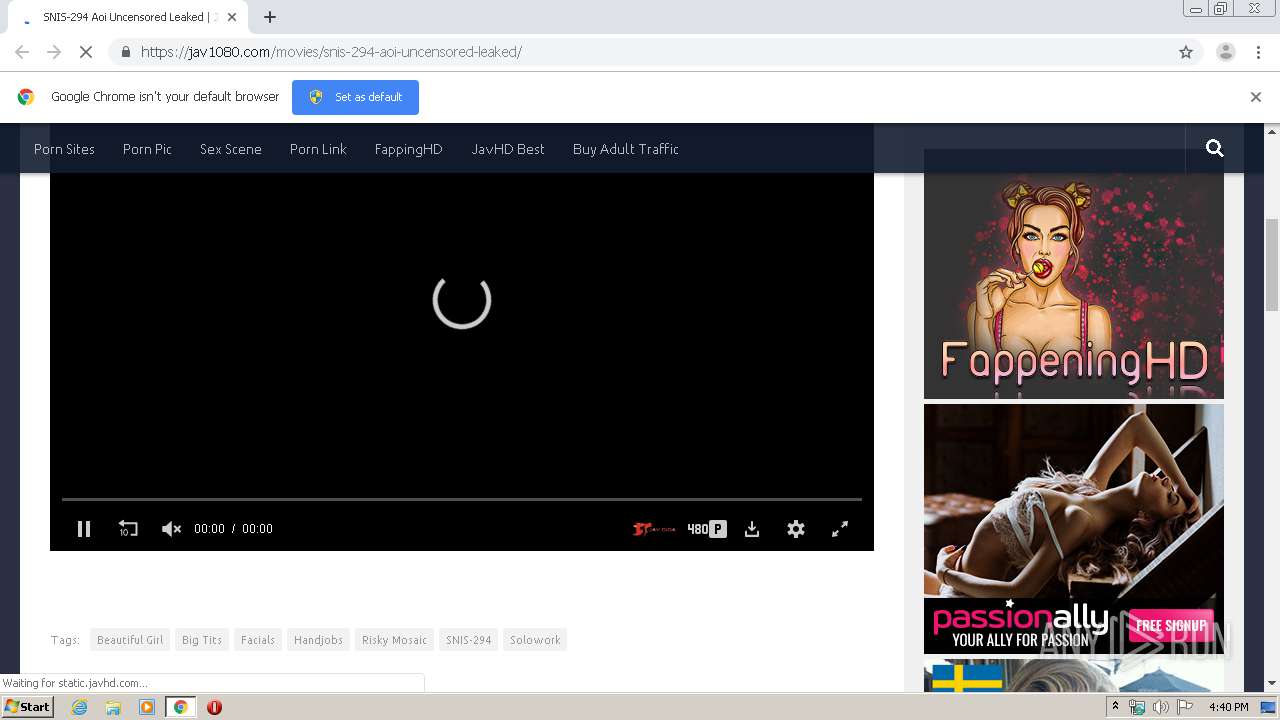Open the Chrome three-dot menu

pyautogui.click(x=1258, y=52)
